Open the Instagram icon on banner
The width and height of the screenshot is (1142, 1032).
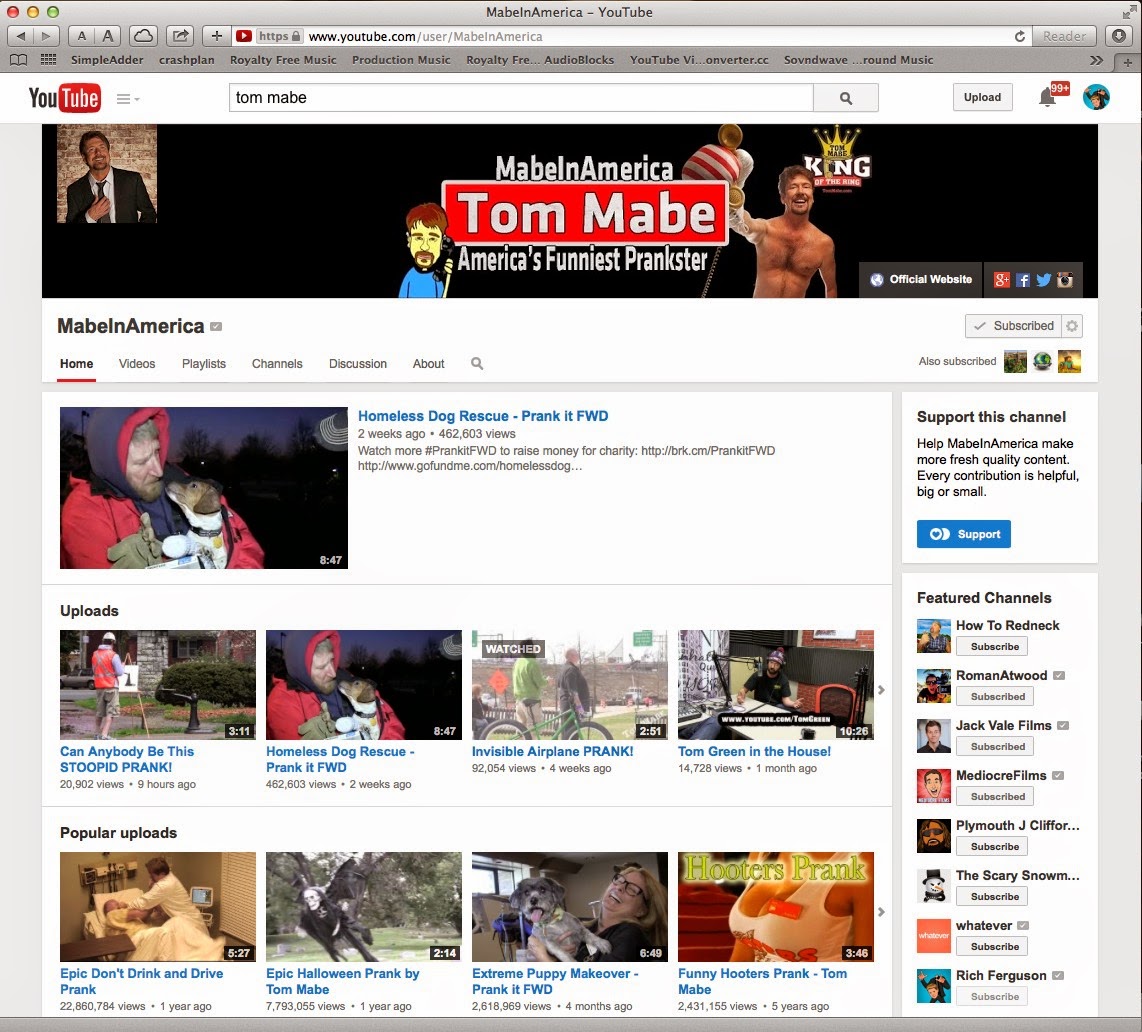pyautogui.click(x=1065, y=280)
